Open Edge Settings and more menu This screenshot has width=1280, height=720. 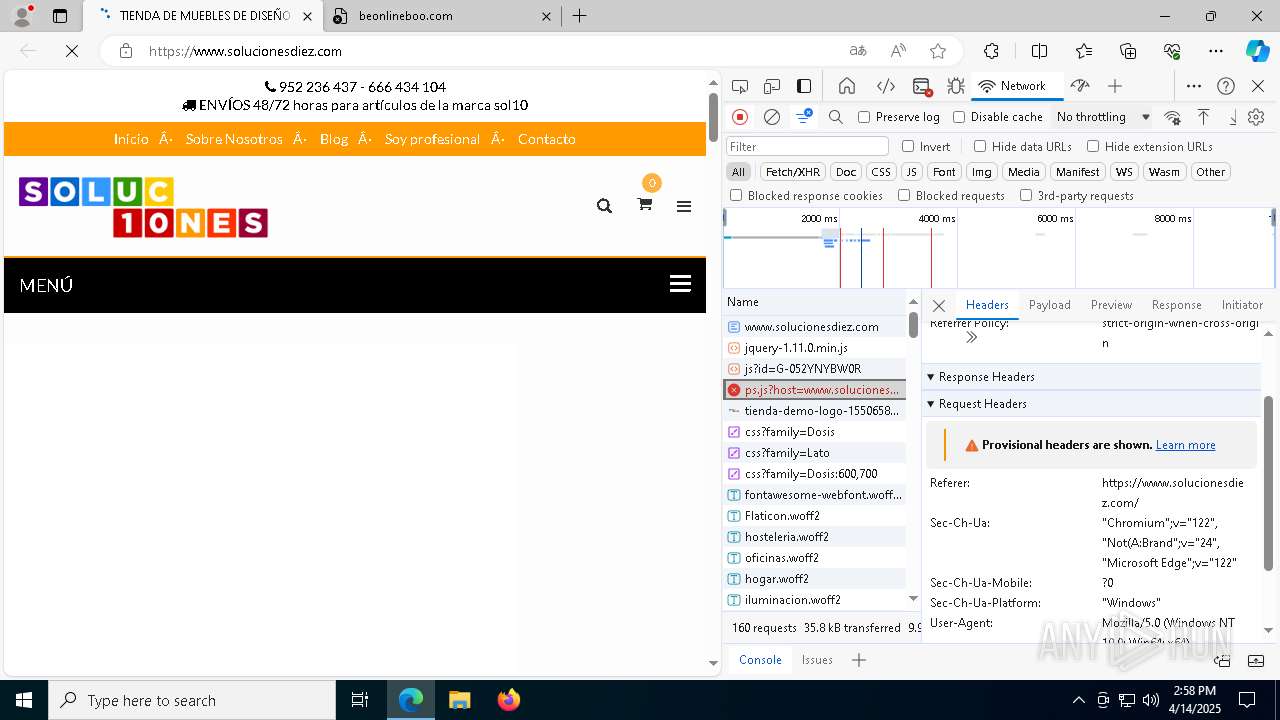[1215, 51]
